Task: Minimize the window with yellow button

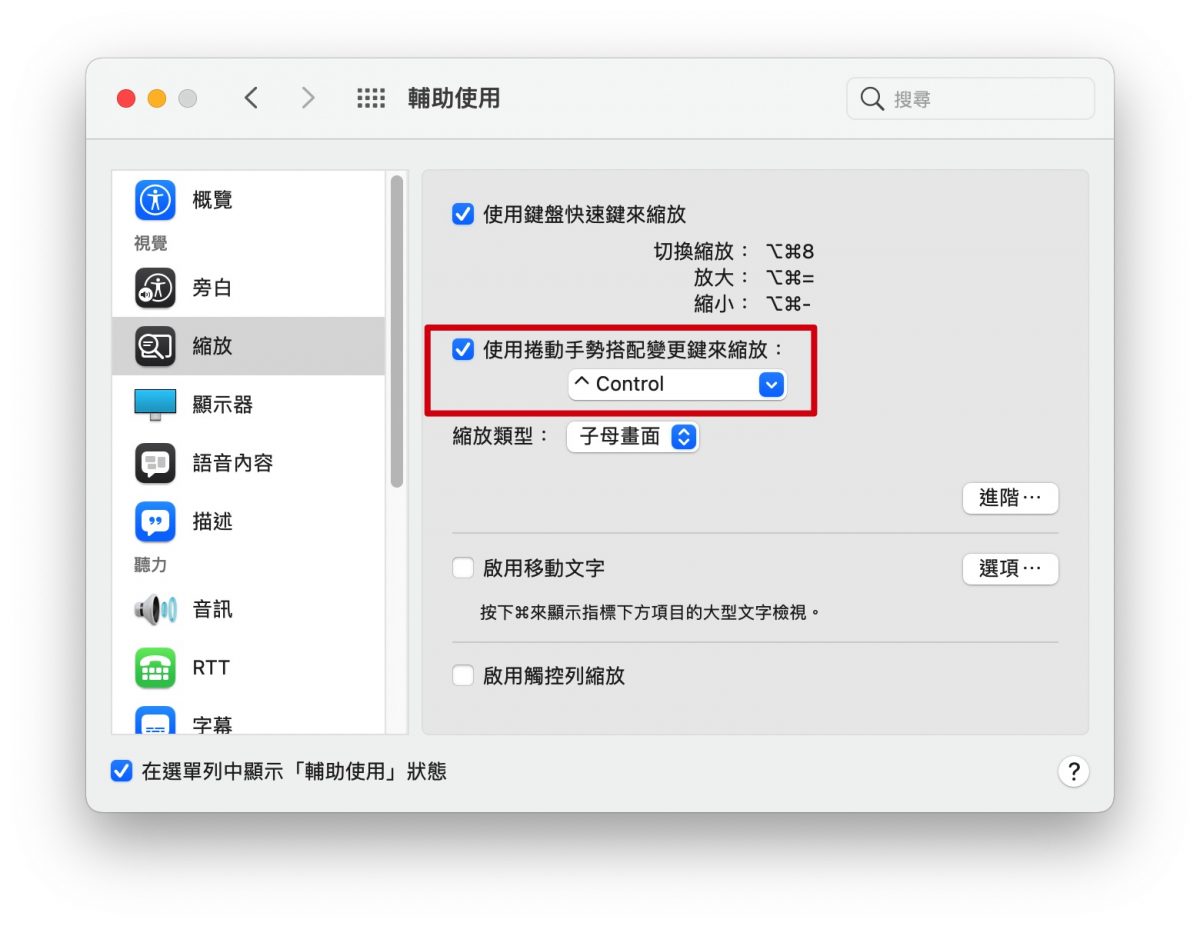Action: pos(157,98)
